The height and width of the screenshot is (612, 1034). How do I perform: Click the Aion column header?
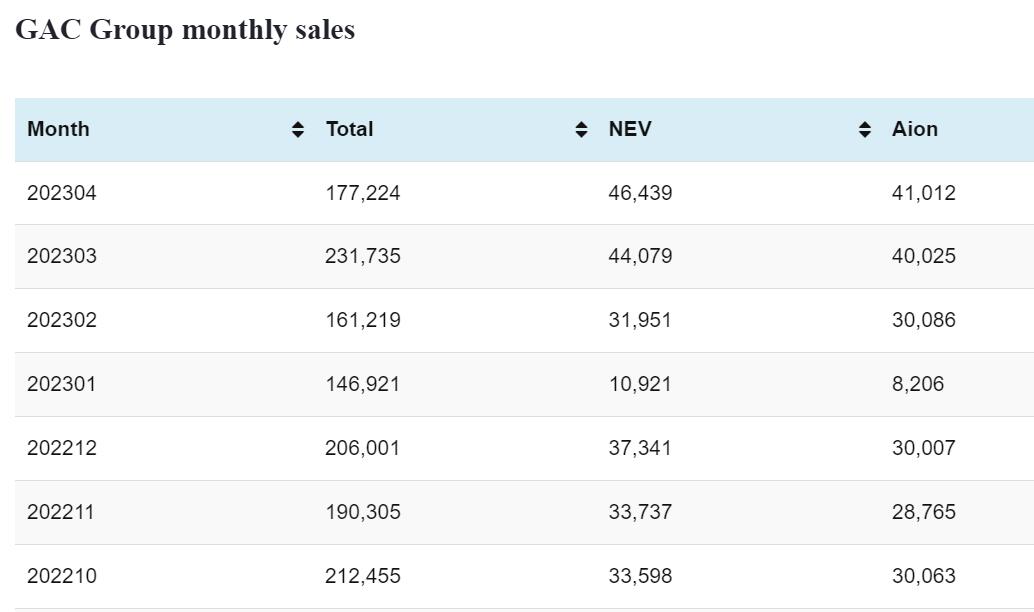tap(915, 129)
